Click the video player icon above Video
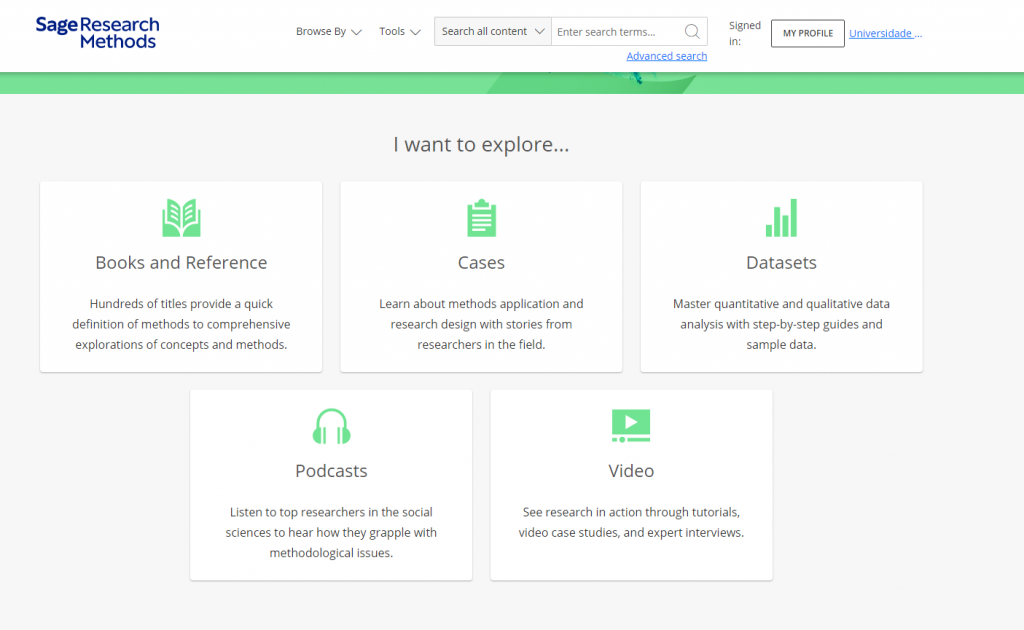The width and height of the screenshot is (1024, 630). pos(631,426)
